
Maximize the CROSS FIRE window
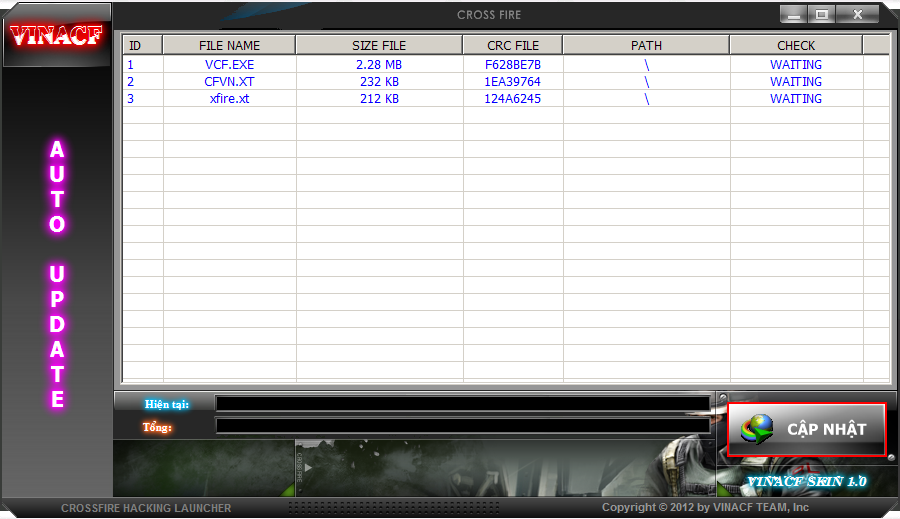pos(822,14)
